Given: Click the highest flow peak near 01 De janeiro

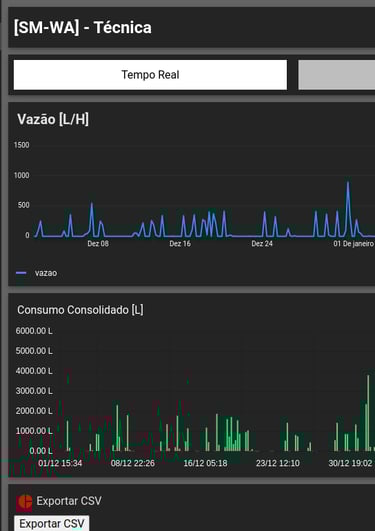Looking at the screenshot, I should tap(348, 183).
